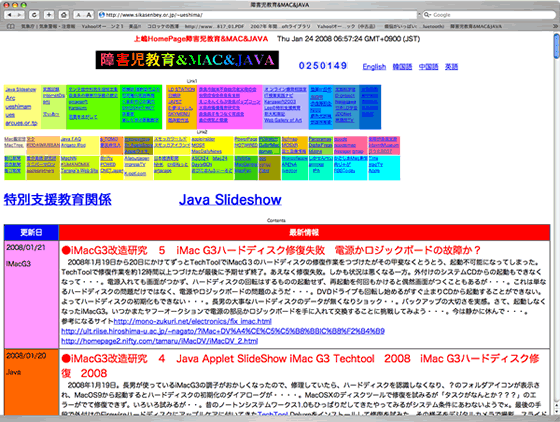Click the page date Thu Jan 24 2008 text
Image resolution: width=560 pixels, height=422 pixels.
(x=348, y=39)
